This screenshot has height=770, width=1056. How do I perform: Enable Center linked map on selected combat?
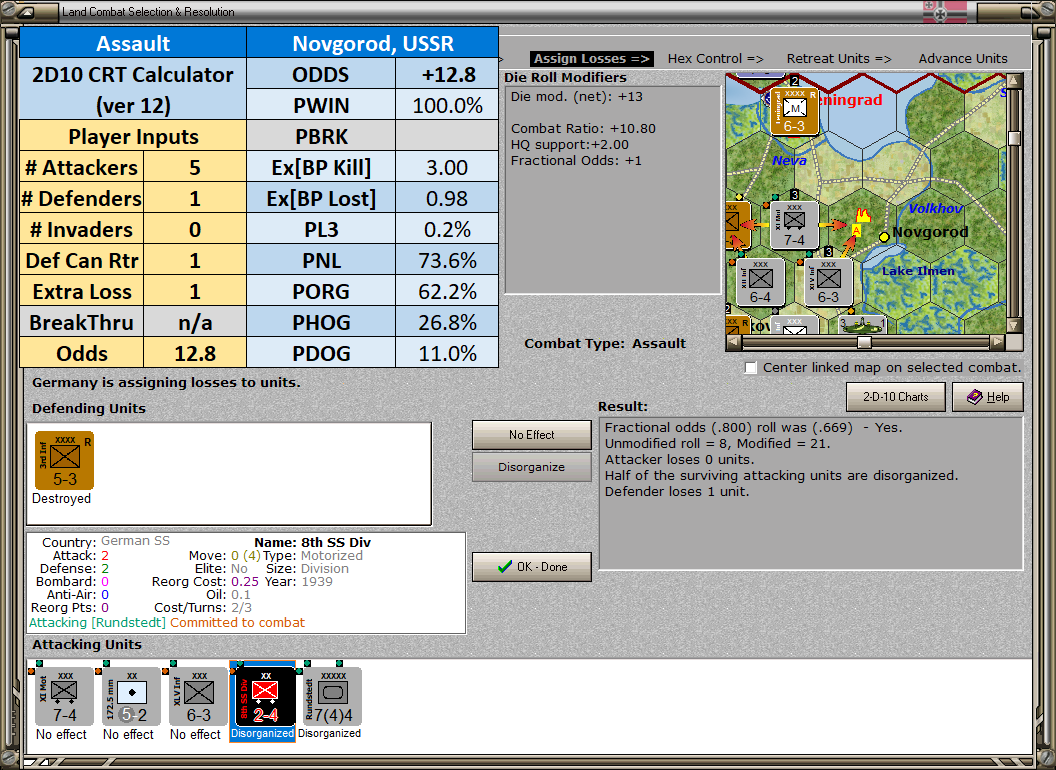click(x=751, y=368)
